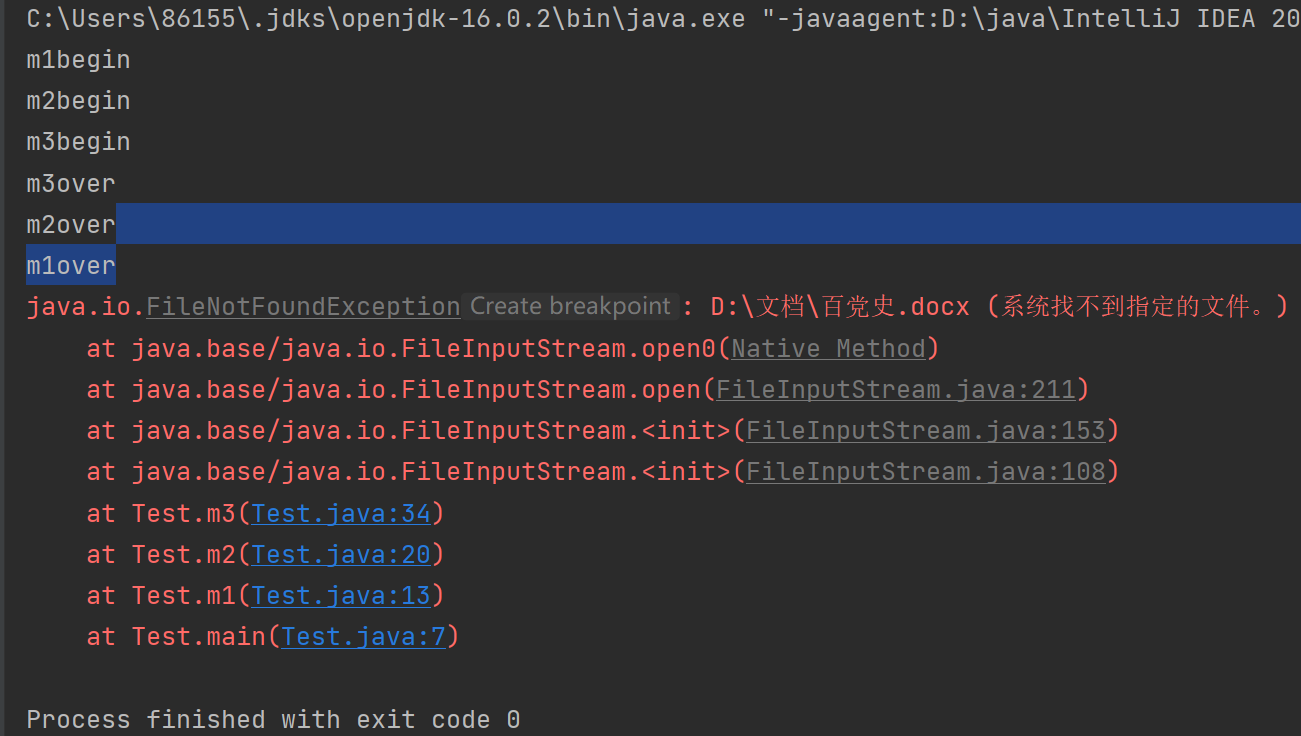Click the m3begin output line
This screenshot has width=1301, height=736.
point(77,141)
